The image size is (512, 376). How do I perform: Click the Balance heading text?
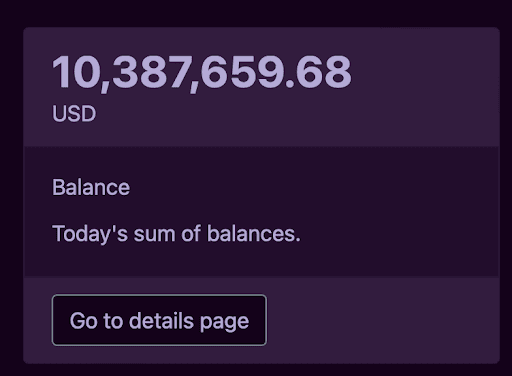pyautogui.click(x=91, y=187)
